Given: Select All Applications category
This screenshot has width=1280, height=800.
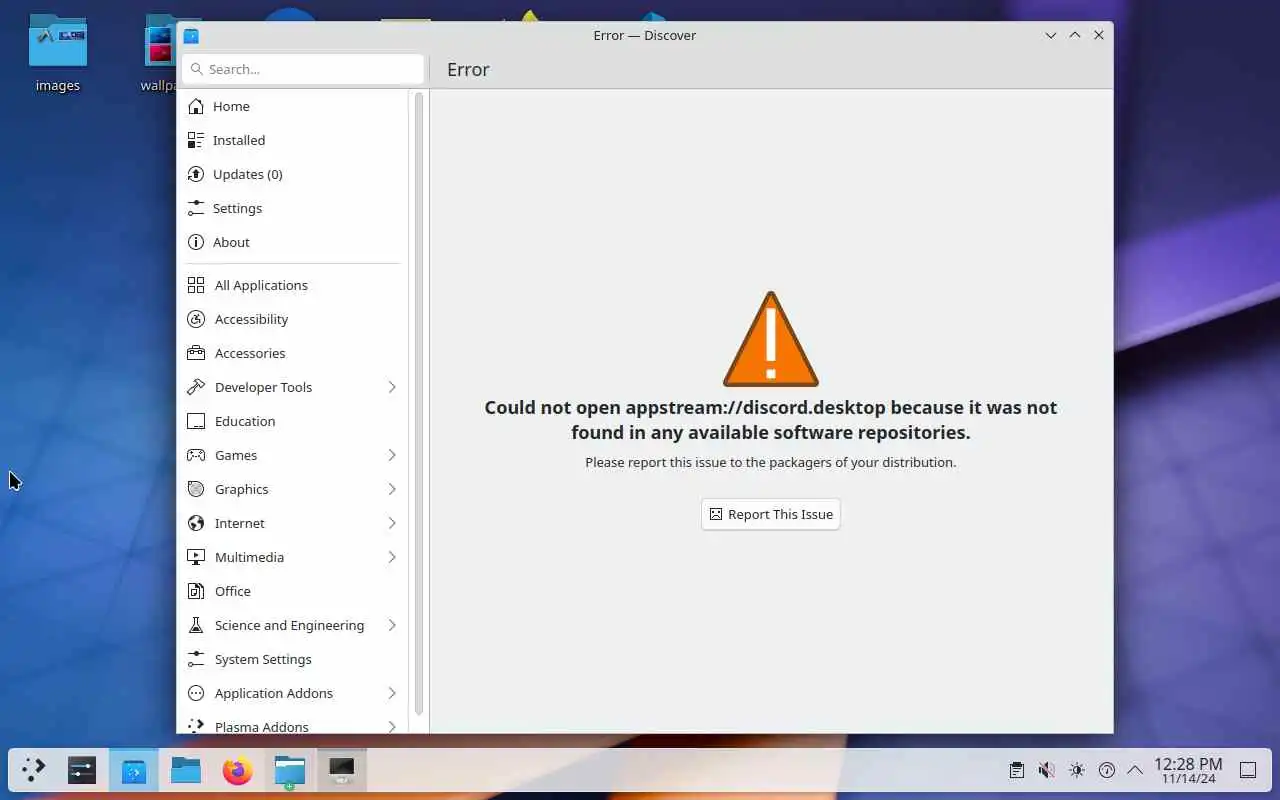Looking at the screenshot, I should (293, 285).
